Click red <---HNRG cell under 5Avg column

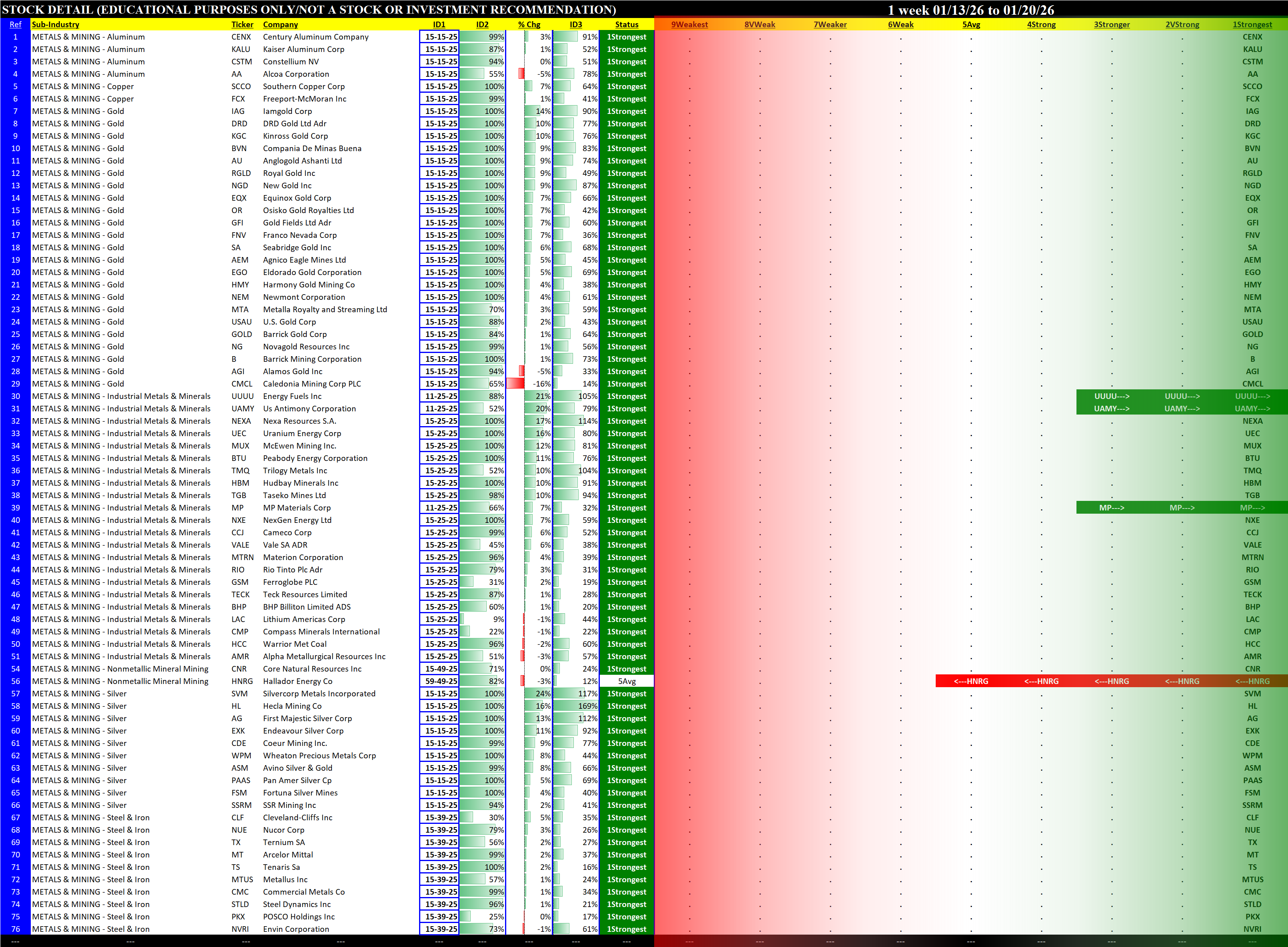[x=971, y=681]
